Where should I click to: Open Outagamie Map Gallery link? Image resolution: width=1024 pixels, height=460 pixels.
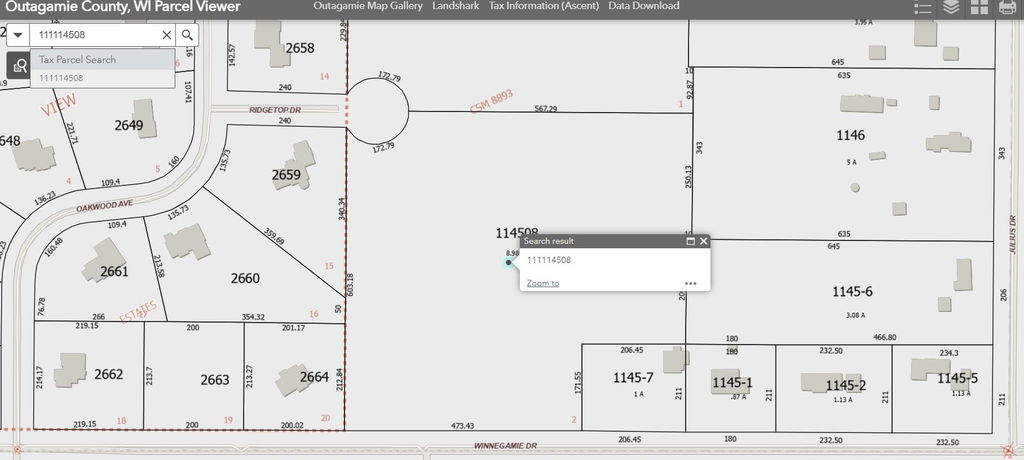(368, 6)
